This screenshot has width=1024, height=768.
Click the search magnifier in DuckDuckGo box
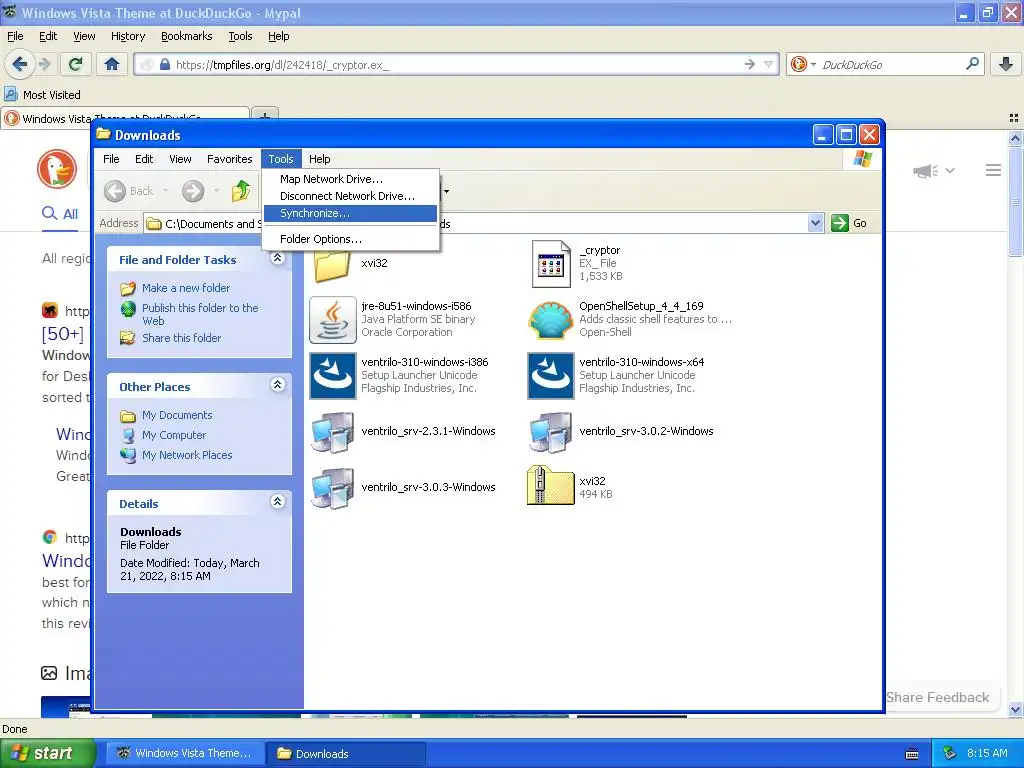click(972, 64)
